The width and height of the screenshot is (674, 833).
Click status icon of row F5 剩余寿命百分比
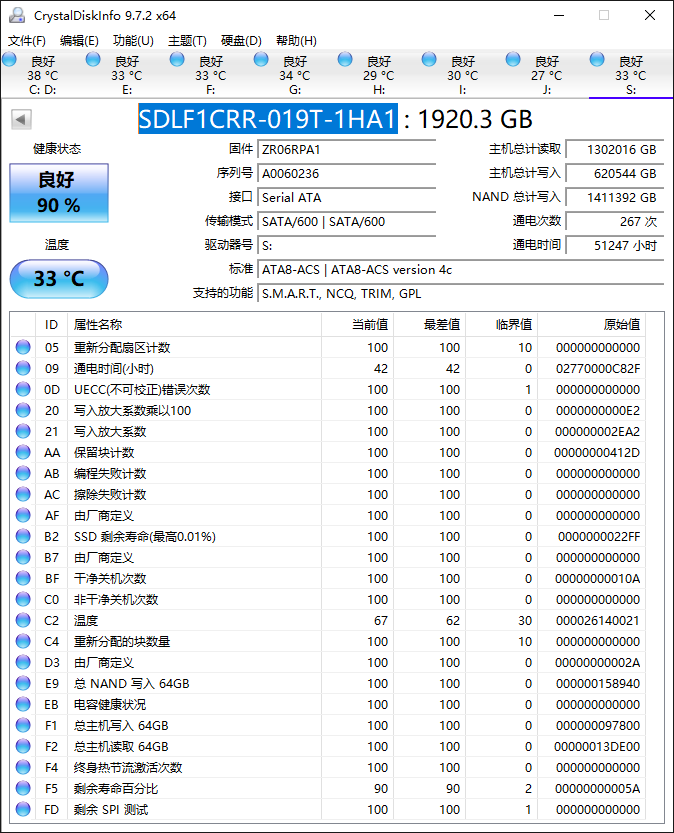click(x=23, y=788)
